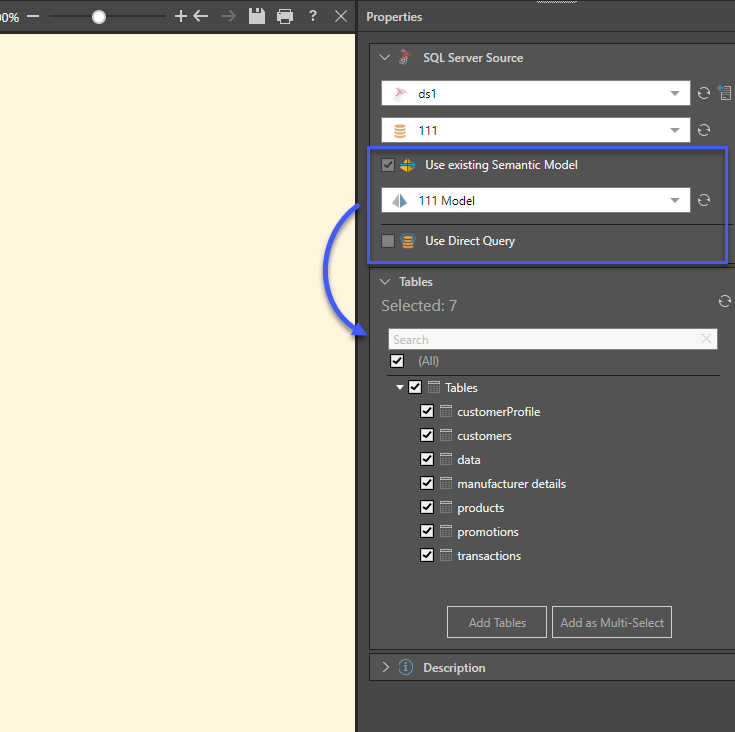Screen dimensions: 735x732
Task: Uncheck Use existing Semantic Model
Action: (388, 165)
